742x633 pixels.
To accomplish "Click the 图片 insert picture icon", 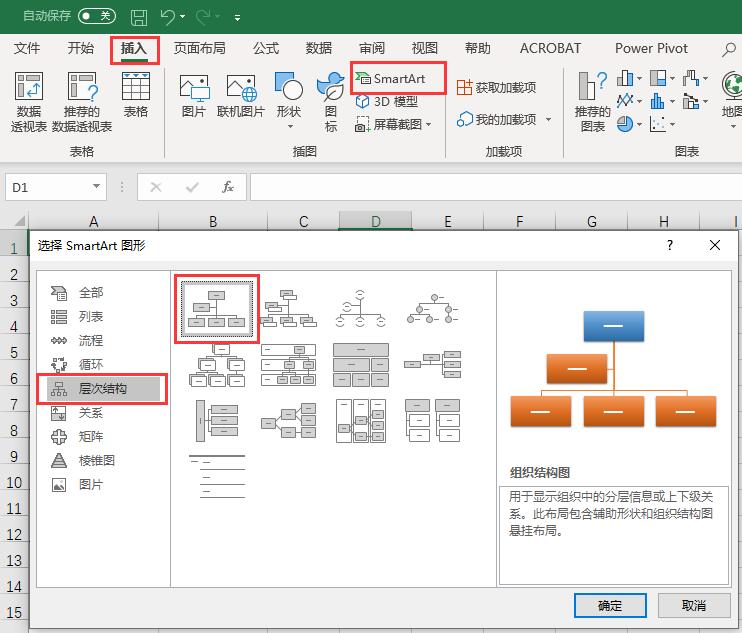I will pos(193,97).
